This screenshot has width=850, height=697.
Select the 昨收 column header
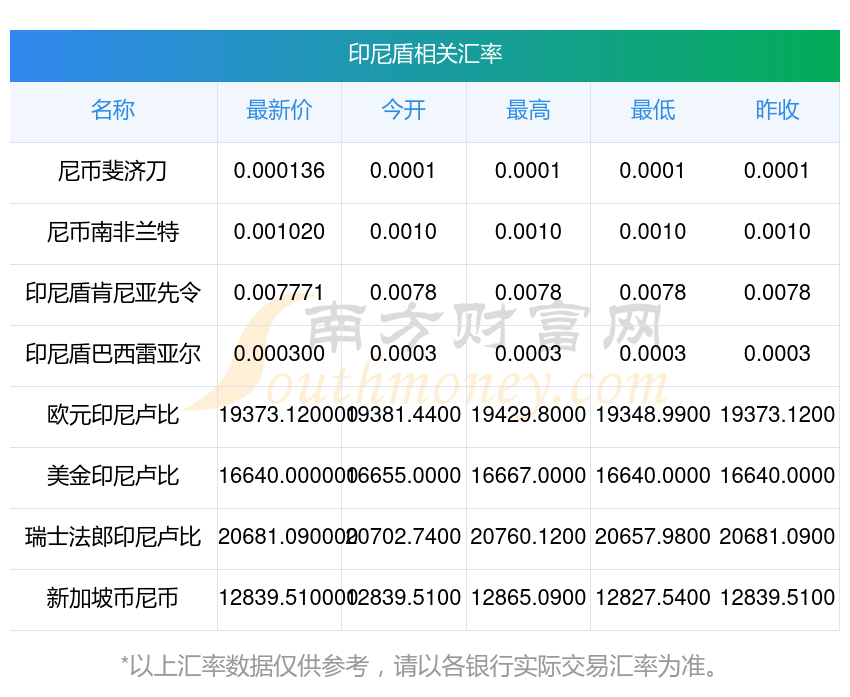pyautogui.click(x=777, y=111)
